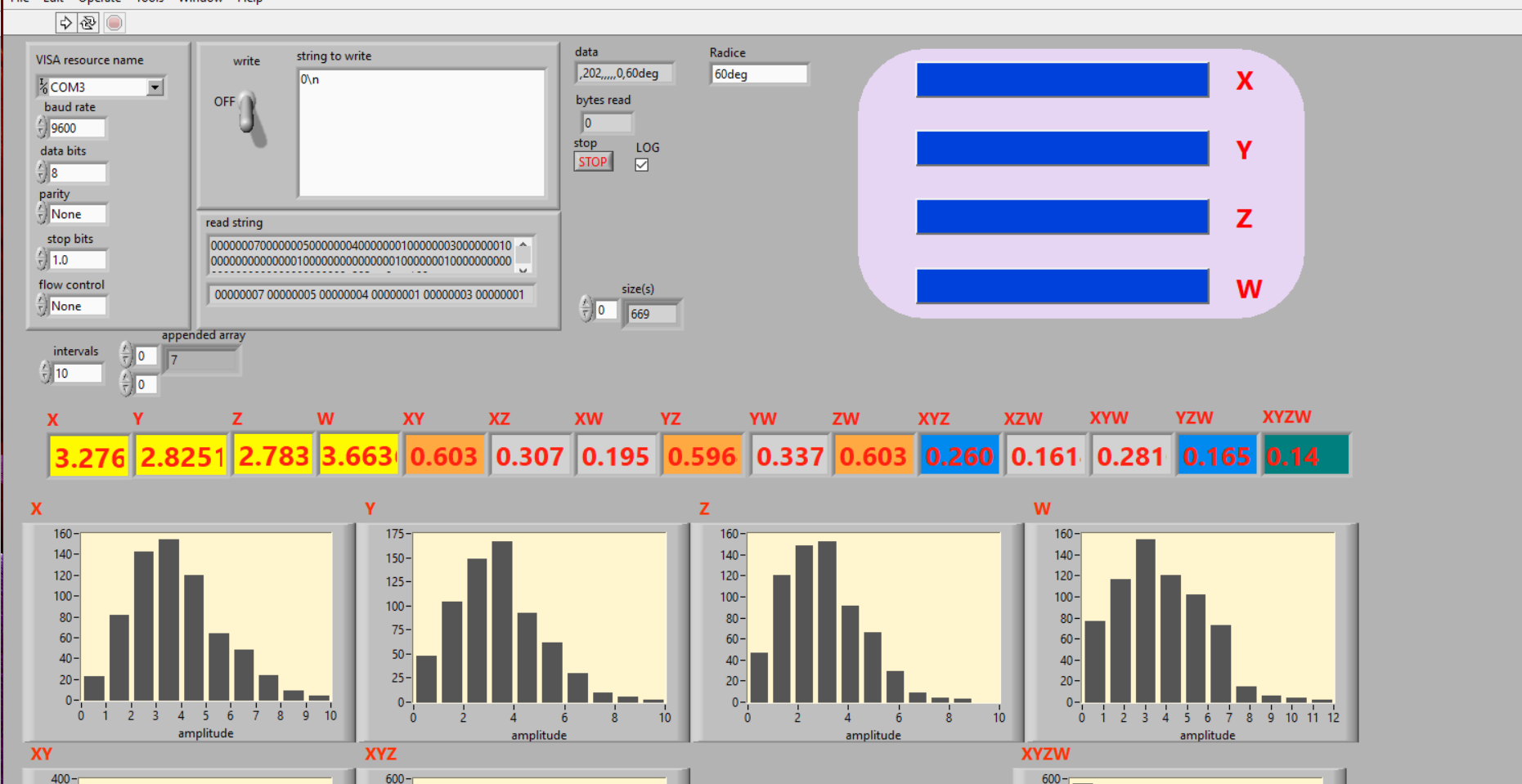Click the data bits stepper arrows
The width and height of the screenshot is (1522, 784).
coord(42,172)
